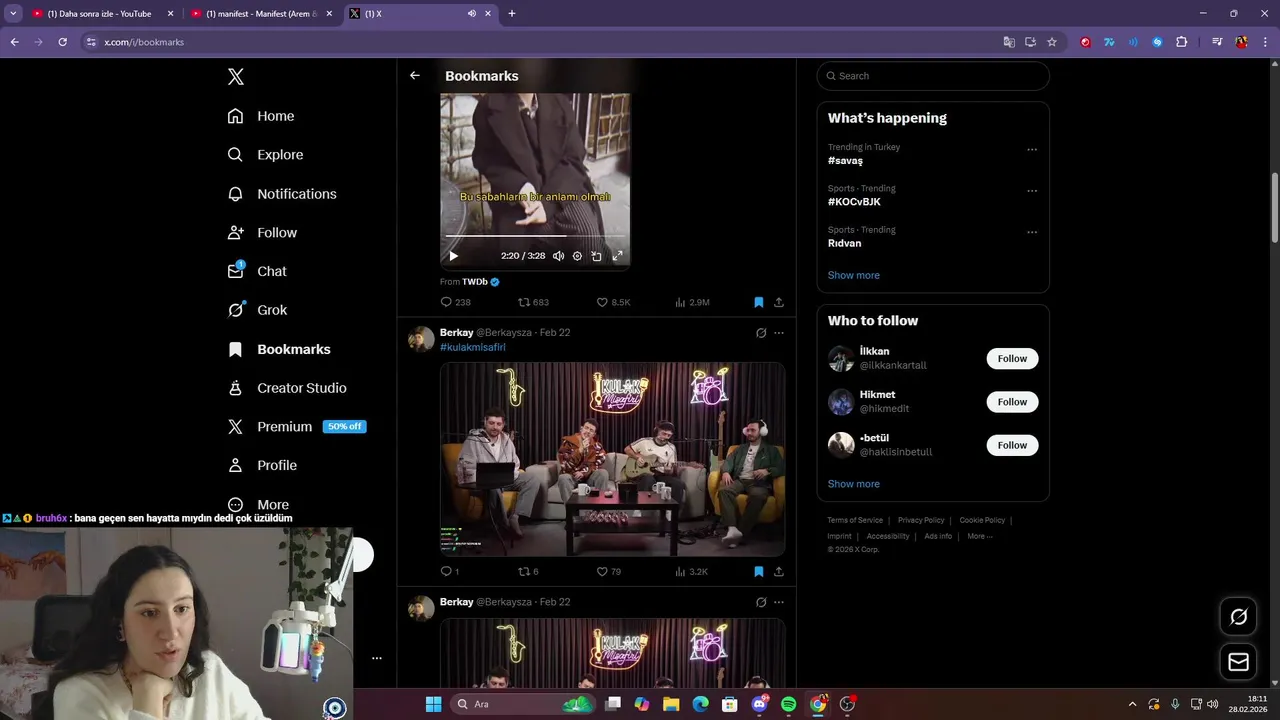The width and height of the screenshot is (1280, 720).
Task: Go back with the Bookmarks arrow
Action: pos(415,76)
